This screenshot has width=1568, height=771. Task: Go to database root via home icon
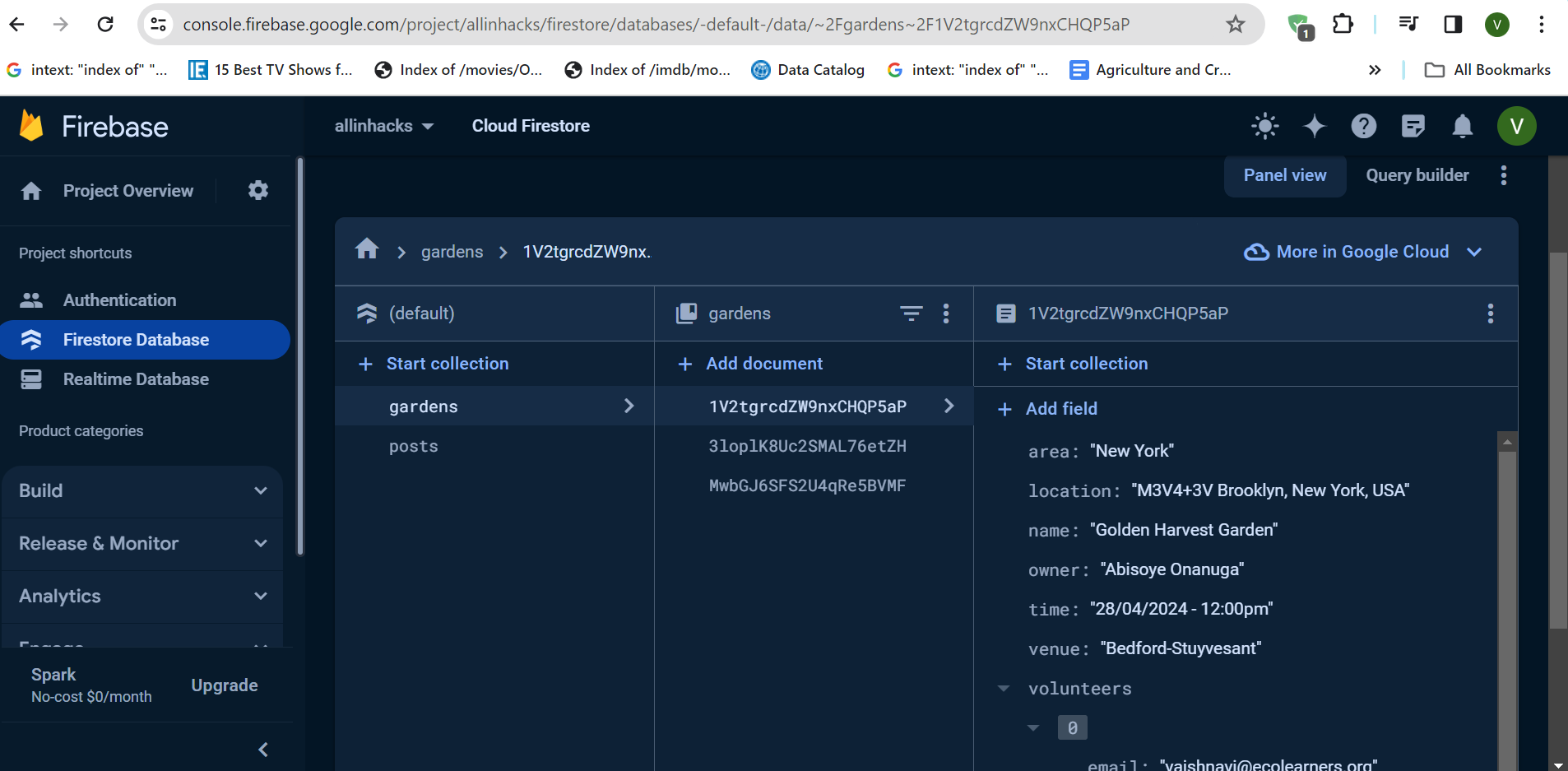pyautogui.click(x=367, y=249)
